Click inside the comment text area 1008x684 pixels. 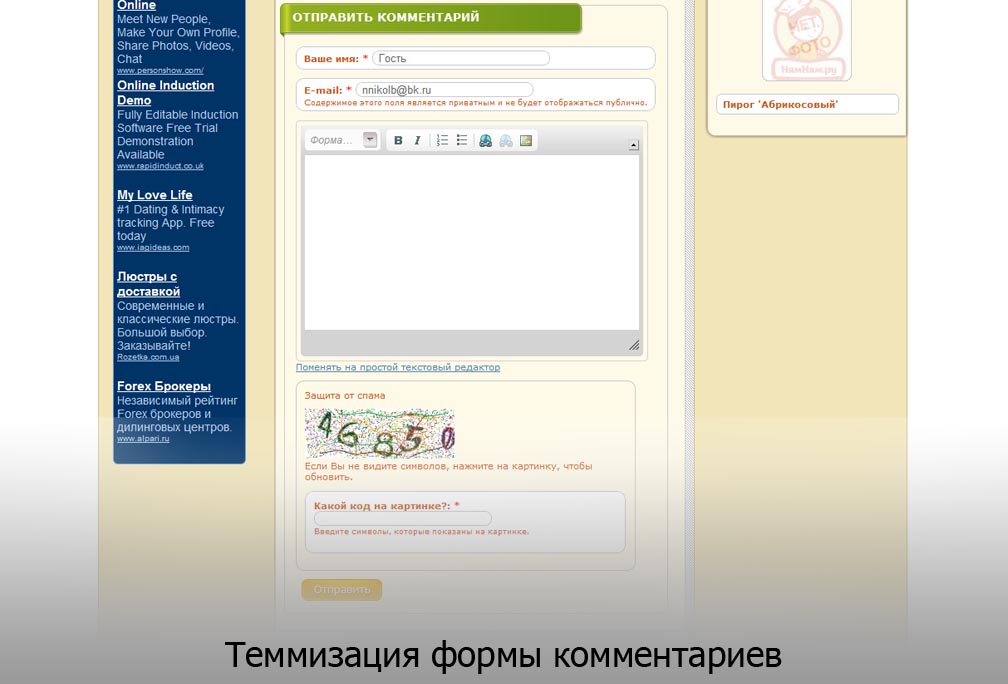pyautogui.click(x=472, y=242)
